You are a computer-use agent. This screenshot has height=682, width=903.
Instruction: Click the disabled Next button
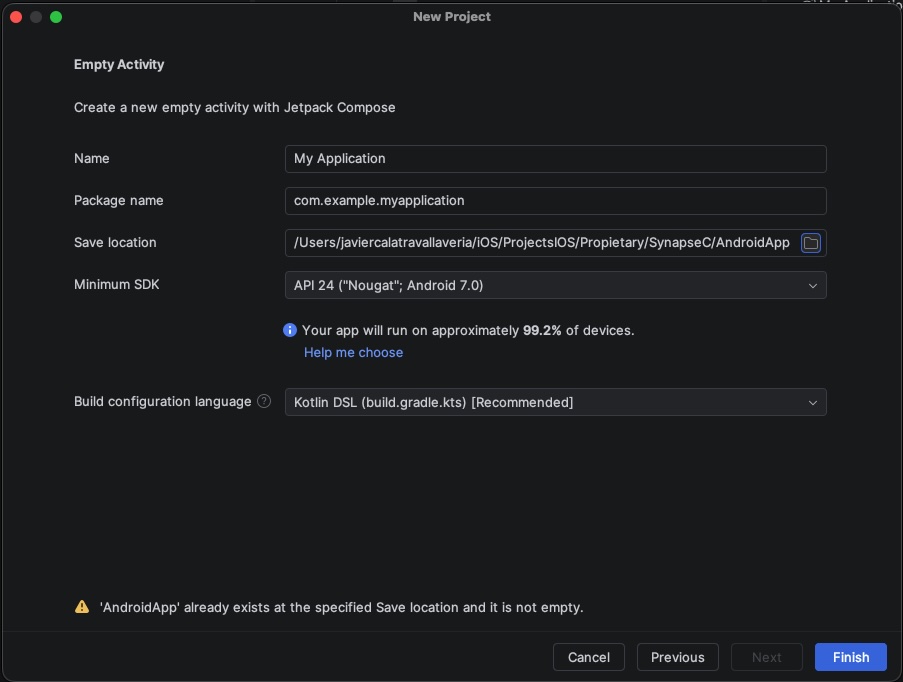(767, 657)
